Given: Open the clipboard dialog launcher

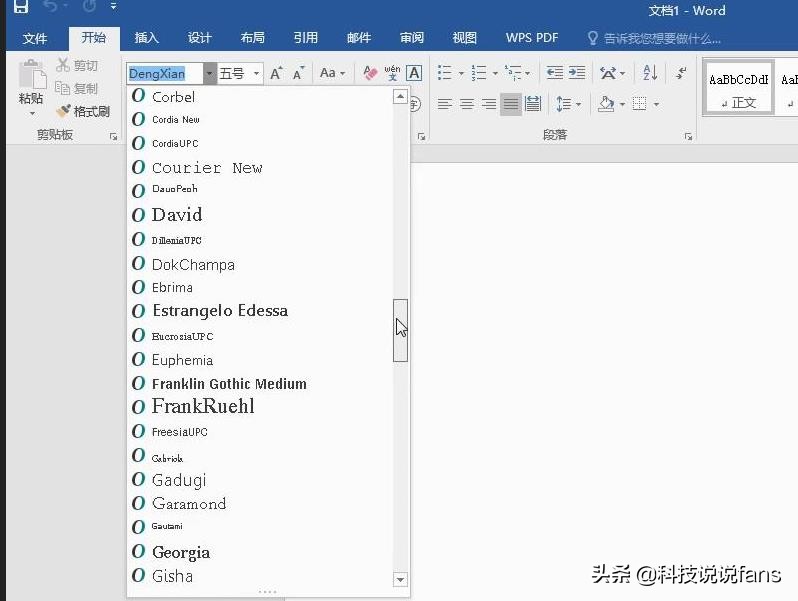Looking at the screenshot, I should click(x=113, y=136).
